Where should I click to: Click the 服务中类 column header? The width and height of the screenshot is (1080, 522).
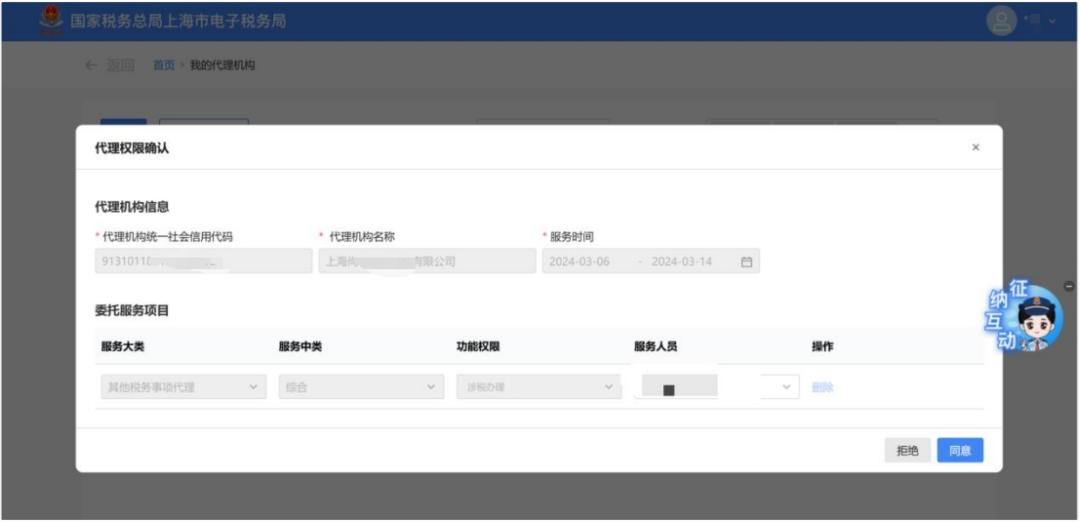[300, 346]
